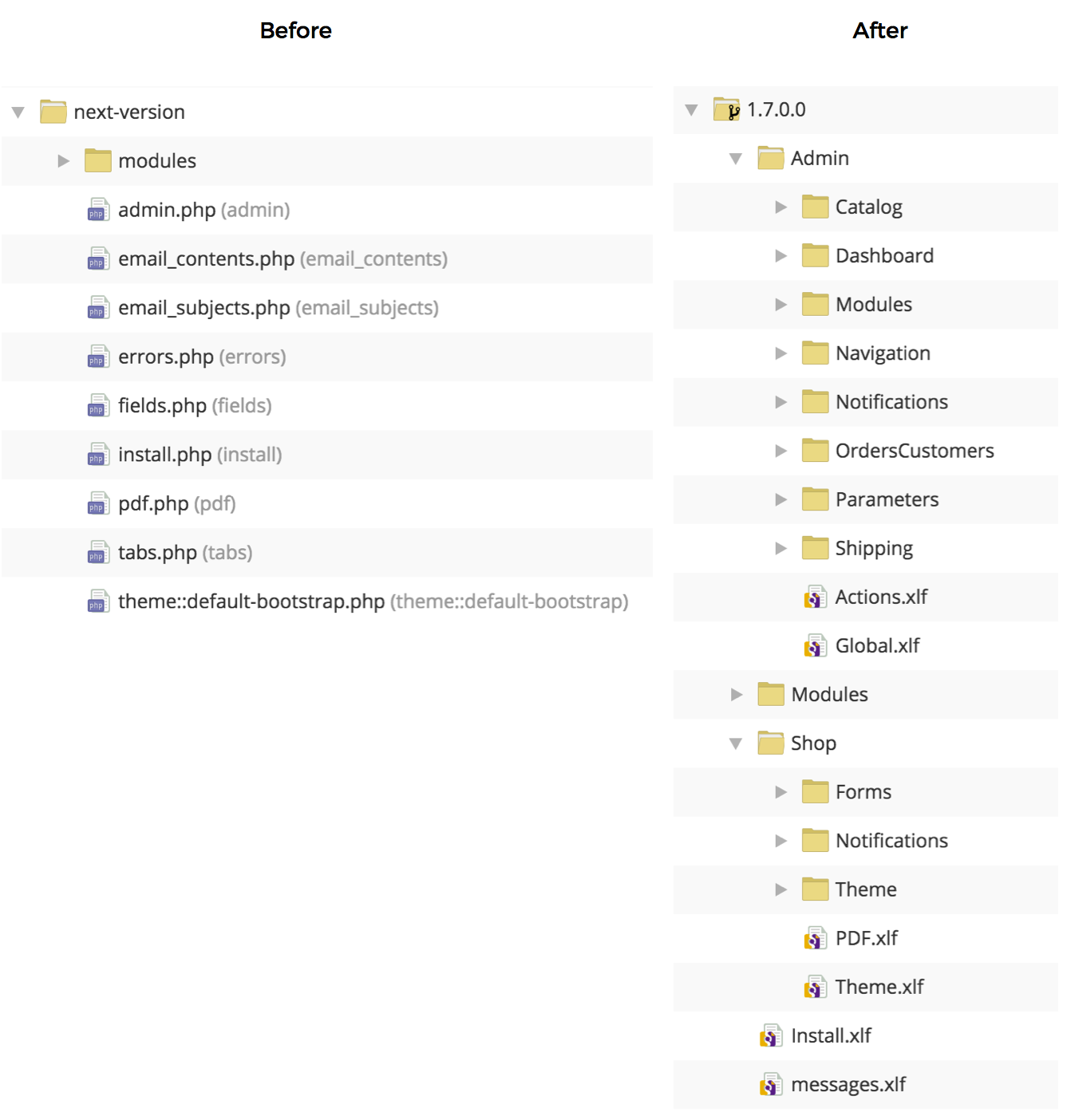Click the 1.7.0.0 branch folder icon
The width and height of the screenshot is (1071, 1120).
pos(727,109)
